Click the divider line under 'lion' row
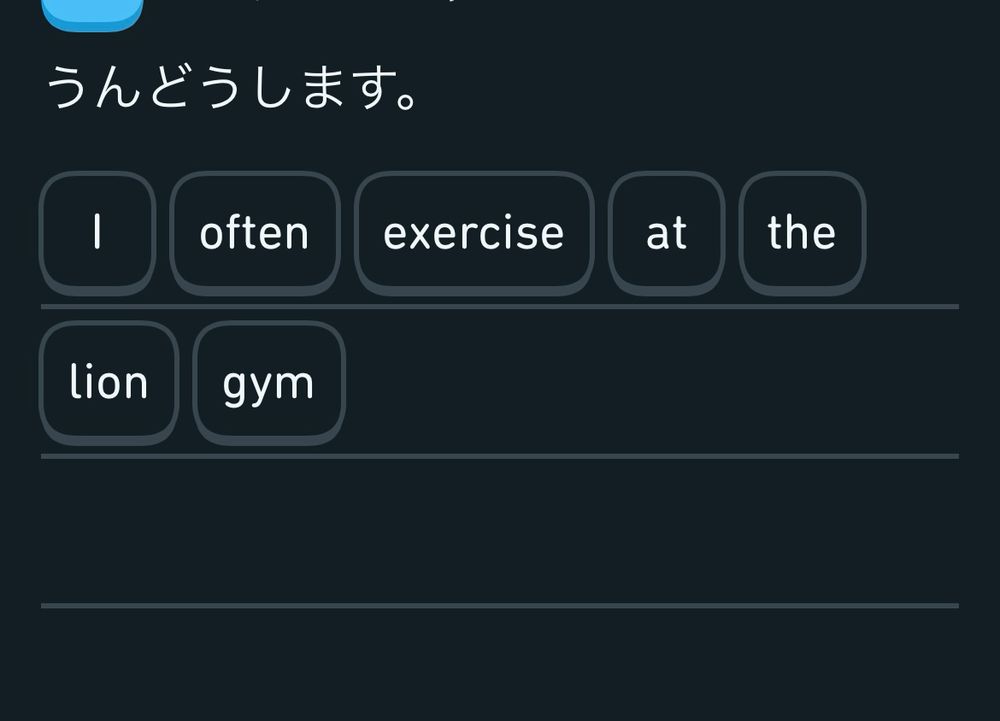 pyautogui.click(x=500, y=456)
